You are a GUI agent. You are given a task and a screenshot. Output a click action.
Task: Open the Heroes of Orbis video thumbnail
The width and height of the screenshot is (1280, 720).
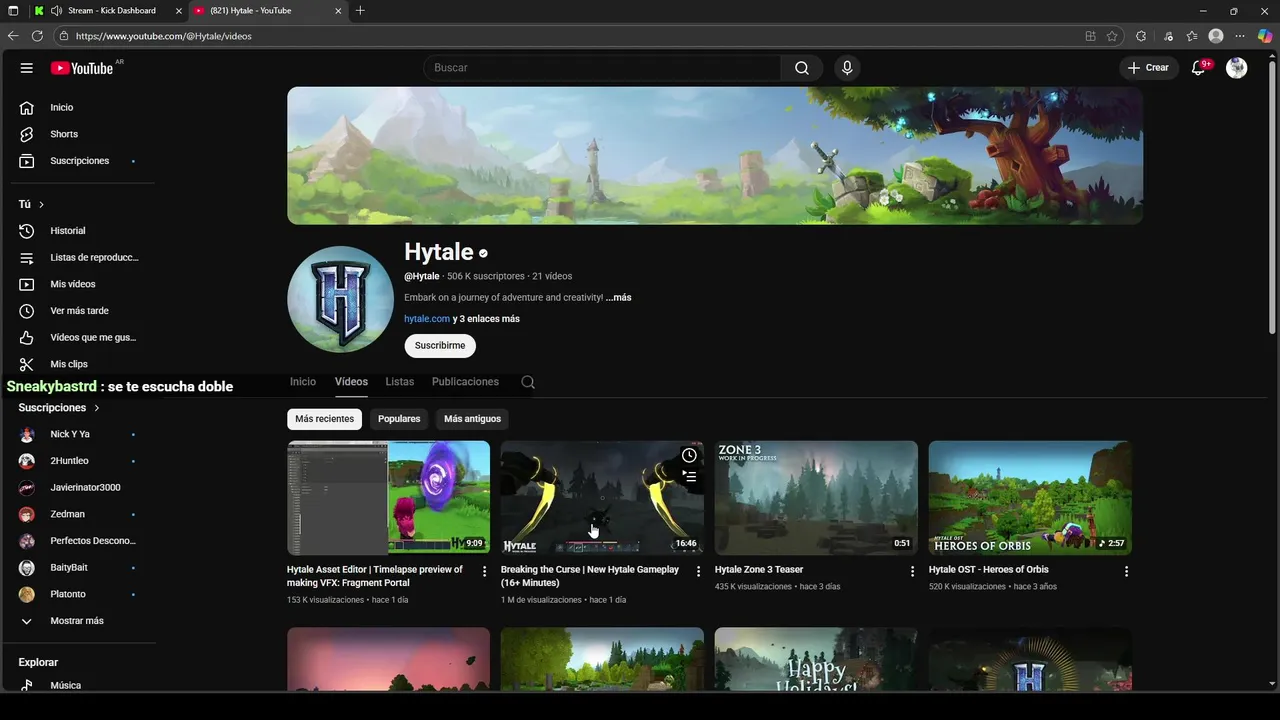[x=1030, y=498]
